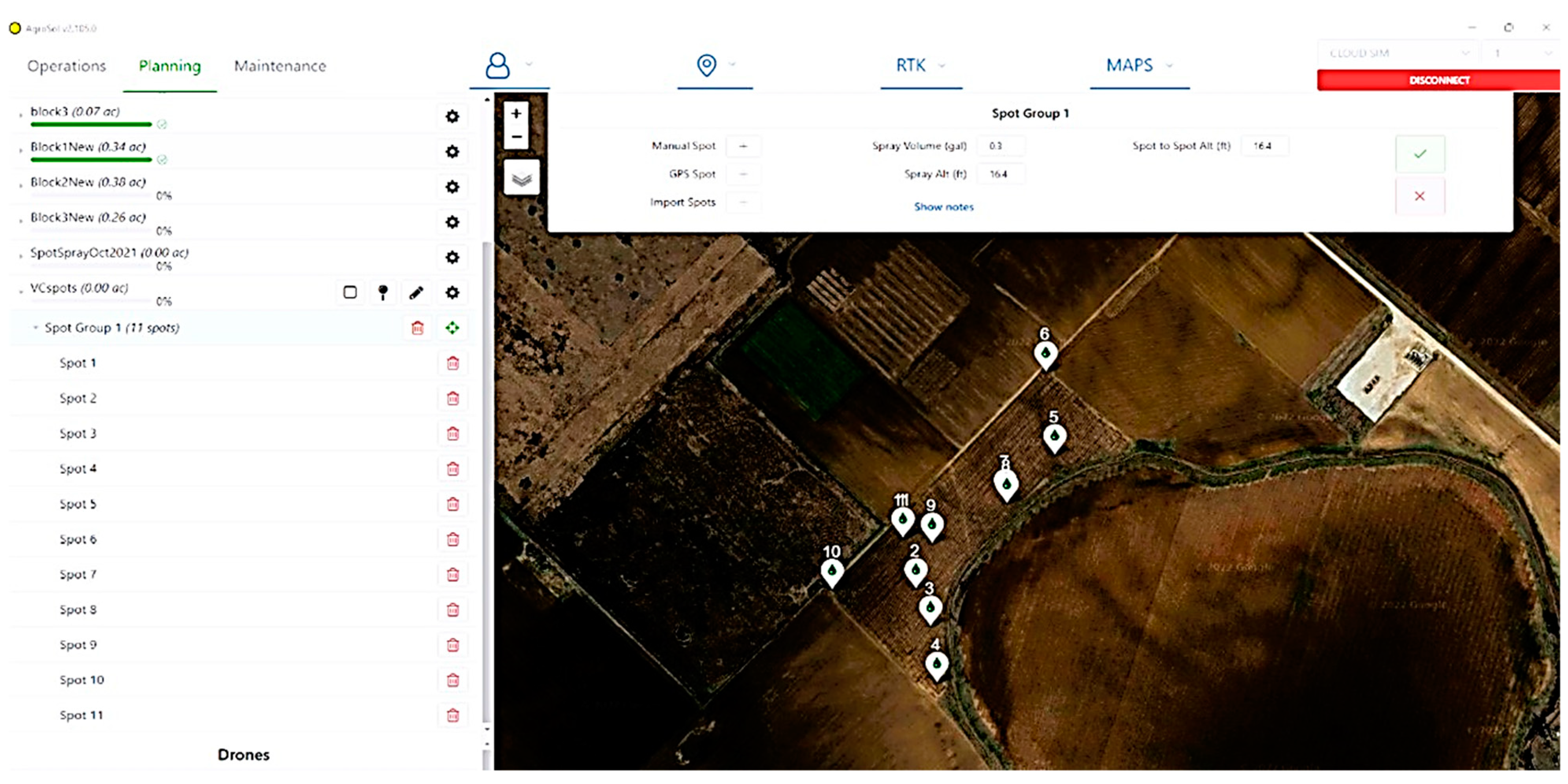The width and height of the screenshot is (1568, 784).
Task: Expand the Block1New tree node
Action: click(21, 150)
